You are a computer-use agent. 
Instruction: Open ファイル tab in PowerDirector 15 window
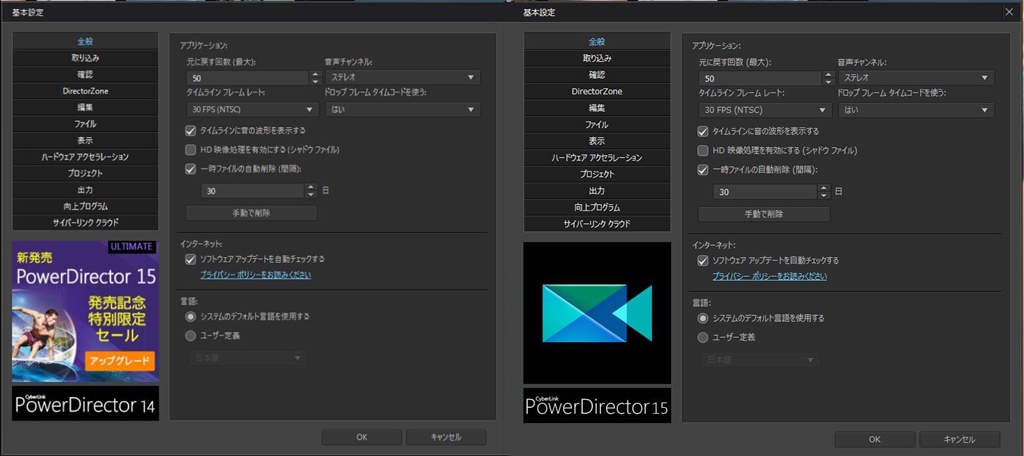(597, 124)
